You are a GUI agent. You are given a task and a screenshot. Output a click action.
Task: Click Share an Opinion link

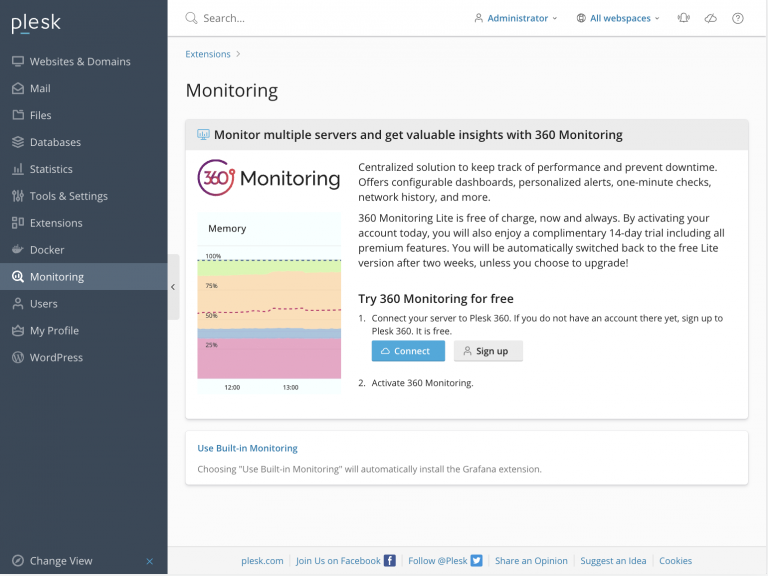pyautogui.click(x=531, y=561)
